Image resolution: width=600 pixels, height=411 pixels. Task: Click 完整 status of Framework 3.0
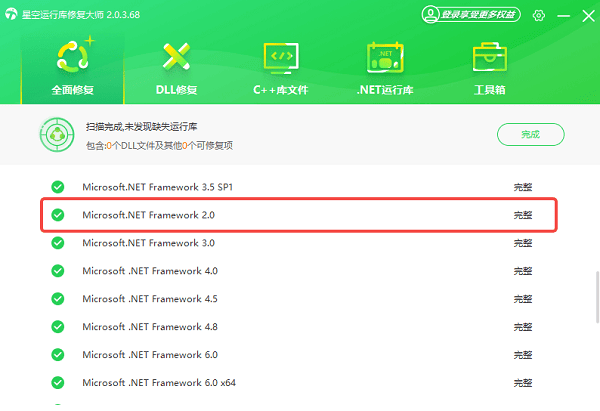pos(523,243)
